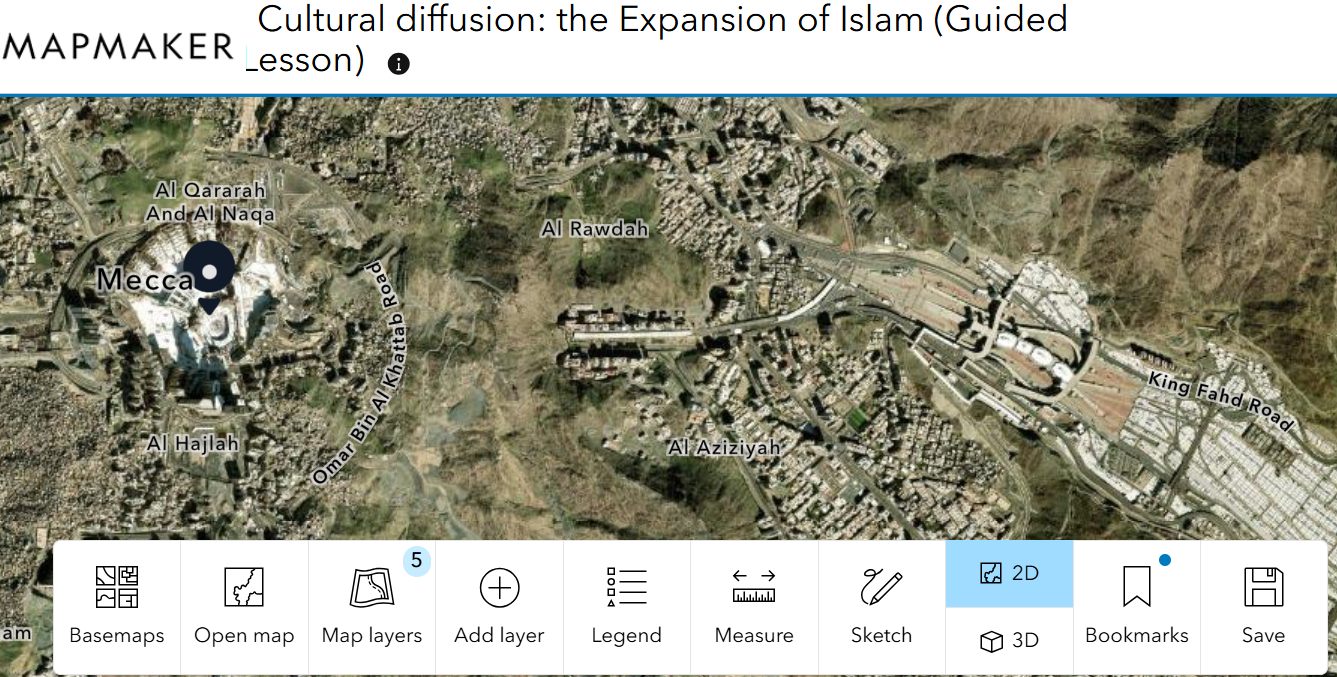Switch map view to 2D
Viewport: 1337px width, 677px height.
pos(1009,573)
